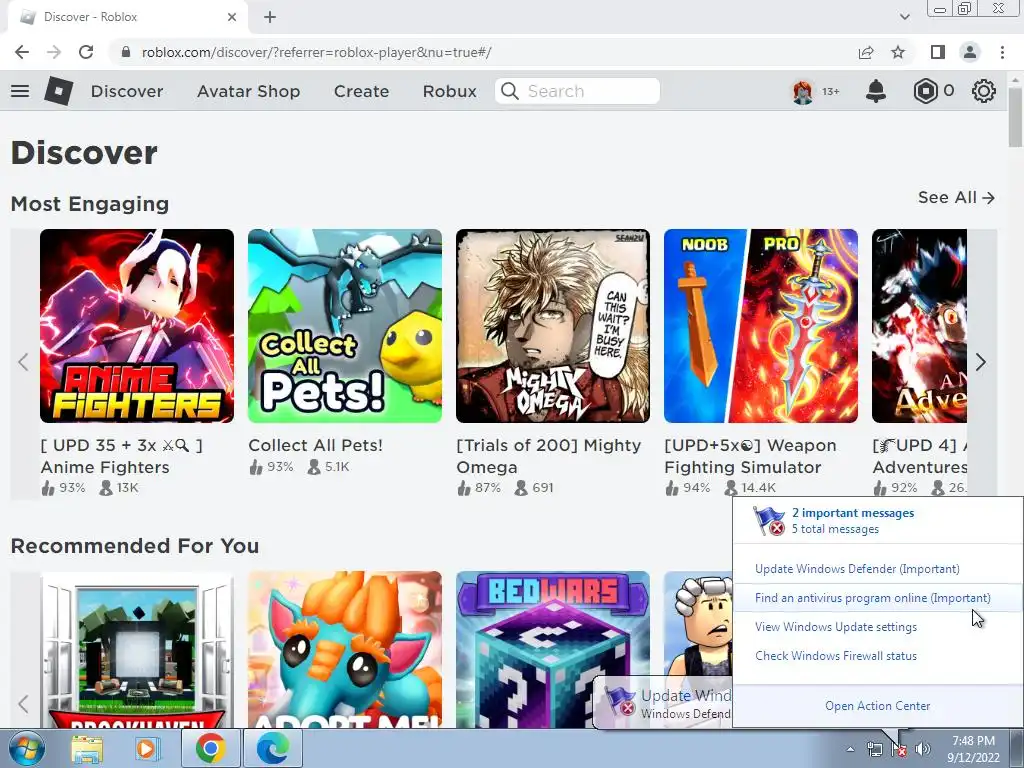Click the Roblox logo icon

click(59, 91)
